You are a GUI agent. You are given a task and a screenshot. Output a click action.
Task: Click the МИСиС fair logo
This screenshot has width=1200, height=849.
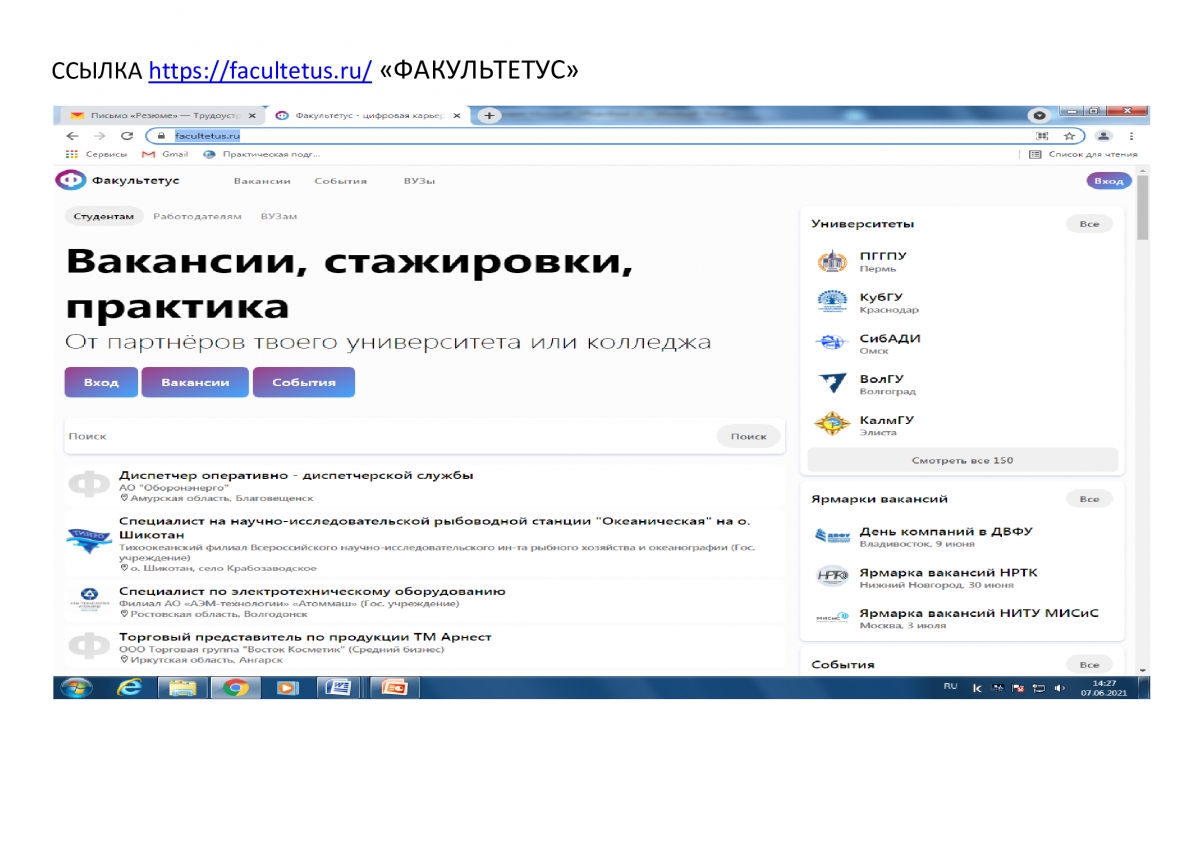tap(832, 618)
